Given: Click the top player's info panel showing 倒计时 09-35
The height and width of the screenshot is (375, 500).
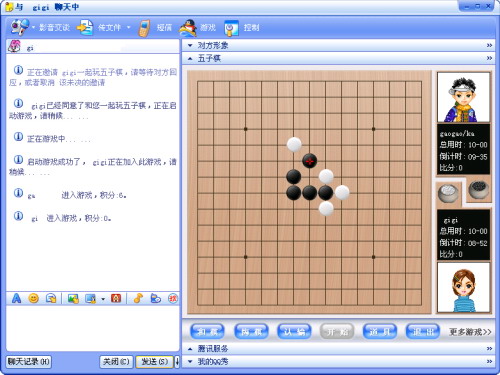Looking at the screenshot, I should point(463,149).
